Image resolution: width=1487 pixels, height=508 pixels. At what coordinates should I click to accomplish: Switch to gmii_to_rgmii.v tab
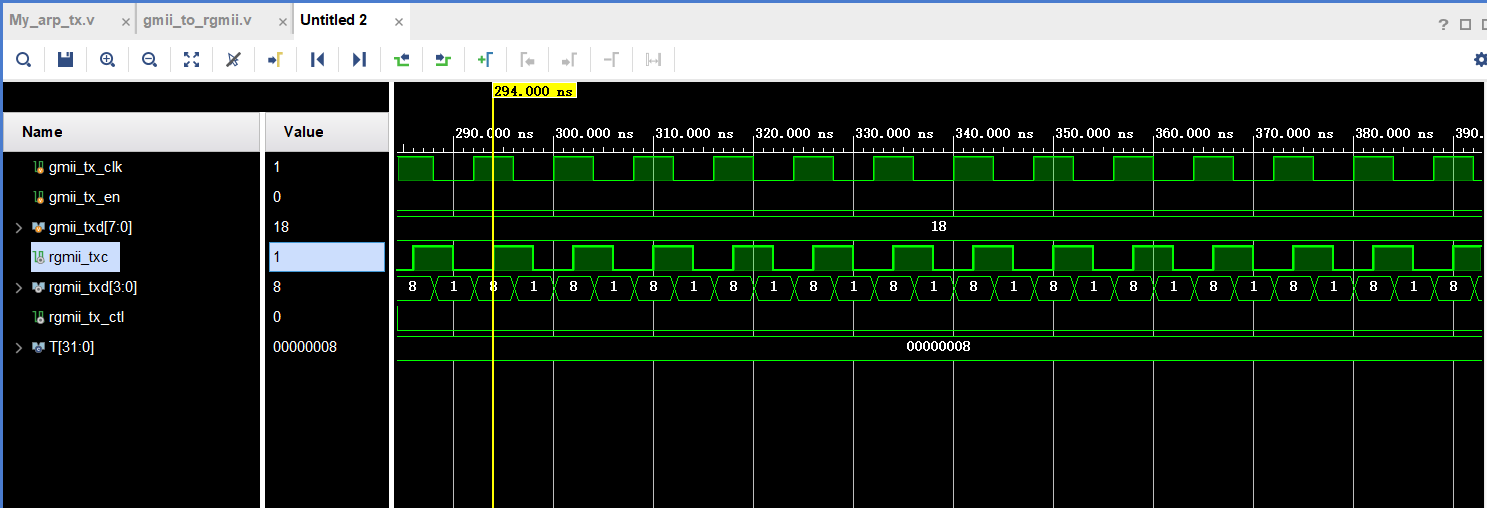pyautogui.click(x=197, y=20)
